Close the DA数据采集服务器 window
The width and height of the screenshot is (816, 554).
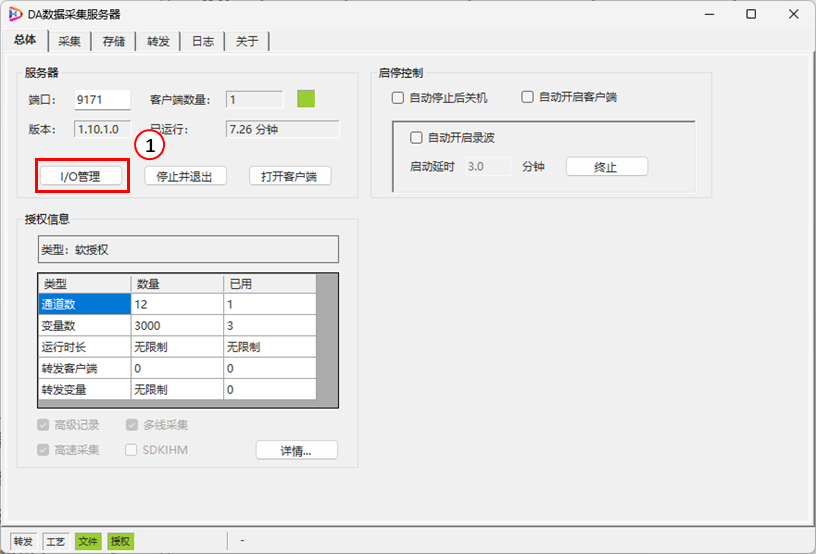(793, 14)
